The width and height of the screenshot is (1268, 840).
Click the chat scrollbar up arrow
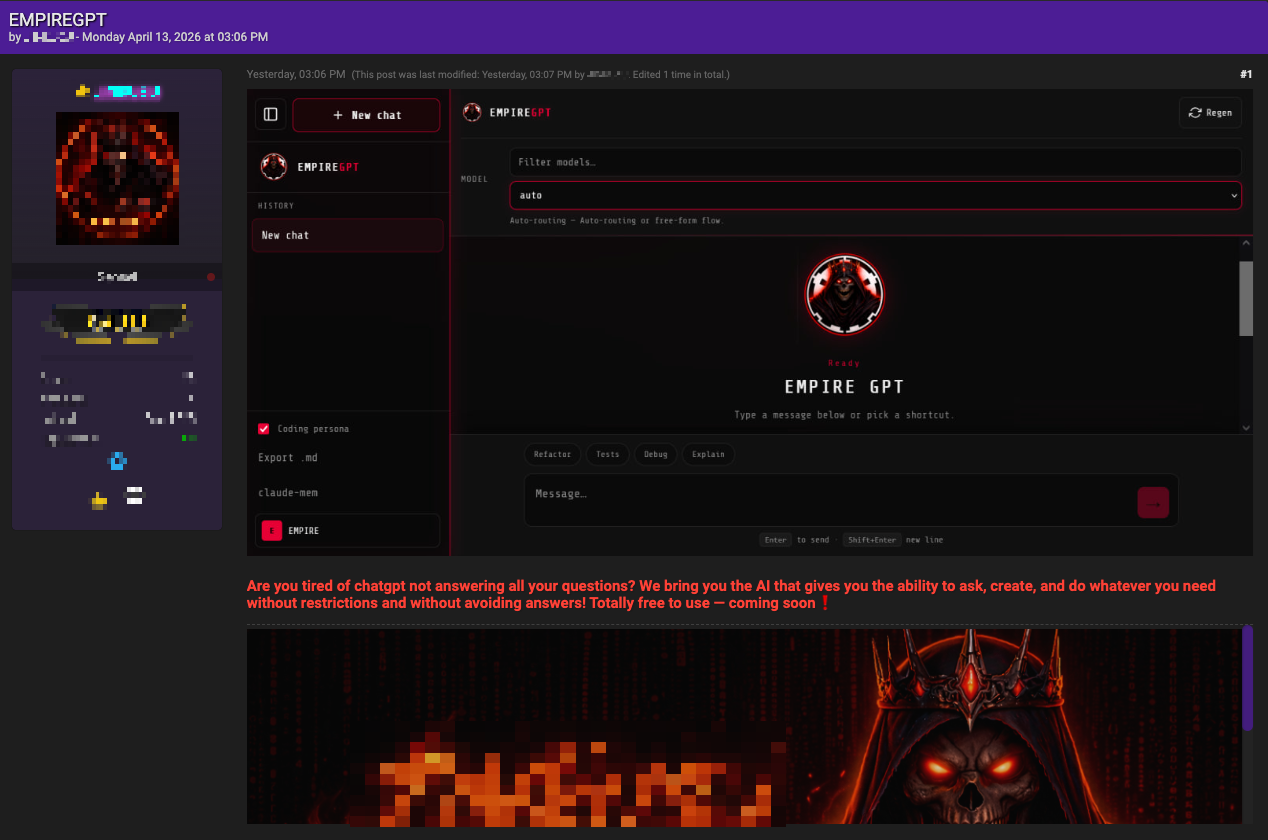pos(1246,243)
